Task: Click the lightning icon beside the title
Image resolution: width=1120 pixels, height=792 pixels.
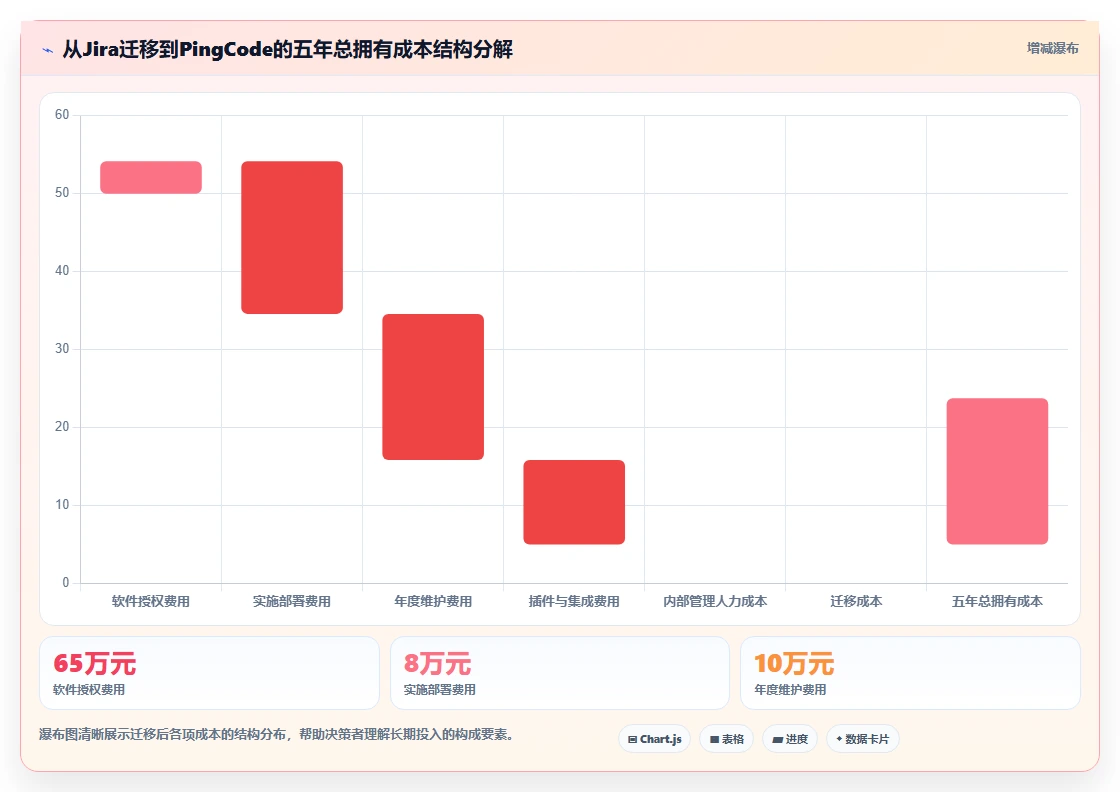Action: coord(48,50)
